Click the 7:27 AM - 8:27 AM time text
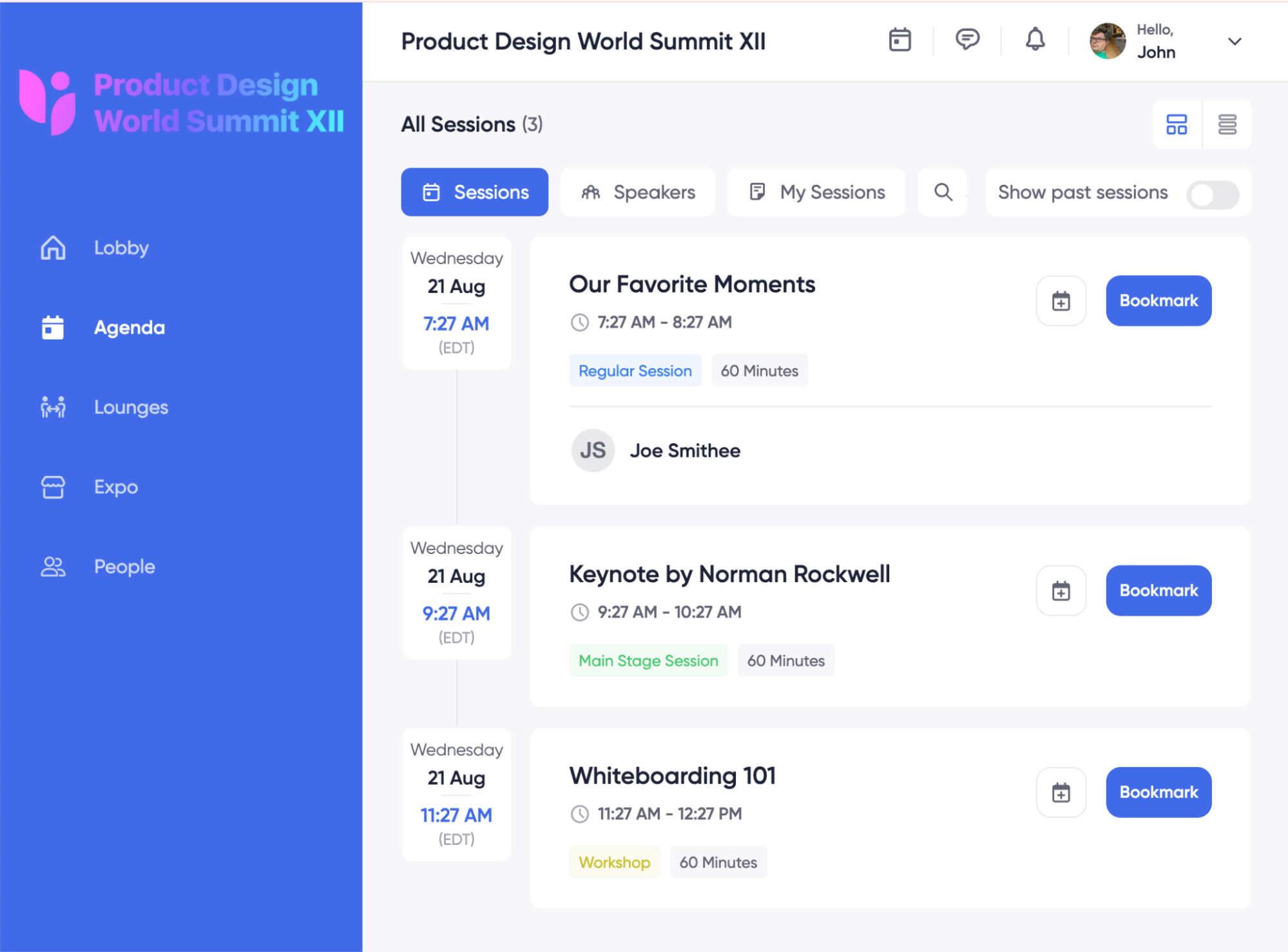This screenshot has width=1288, height=952. 664,322
